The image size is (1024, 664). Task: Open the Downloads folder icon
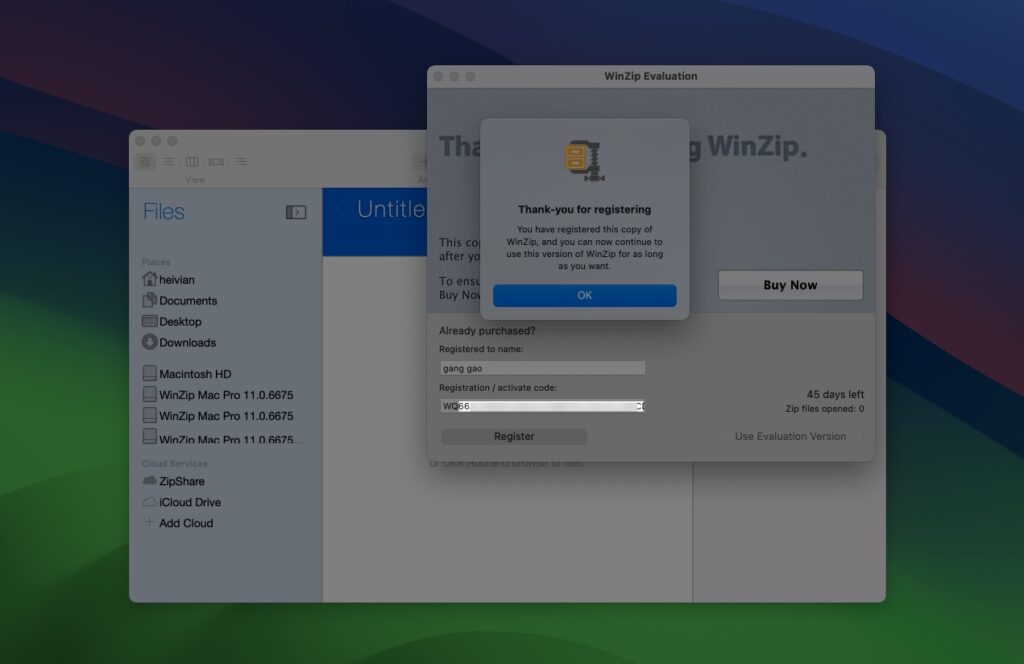tap(150, 343)
